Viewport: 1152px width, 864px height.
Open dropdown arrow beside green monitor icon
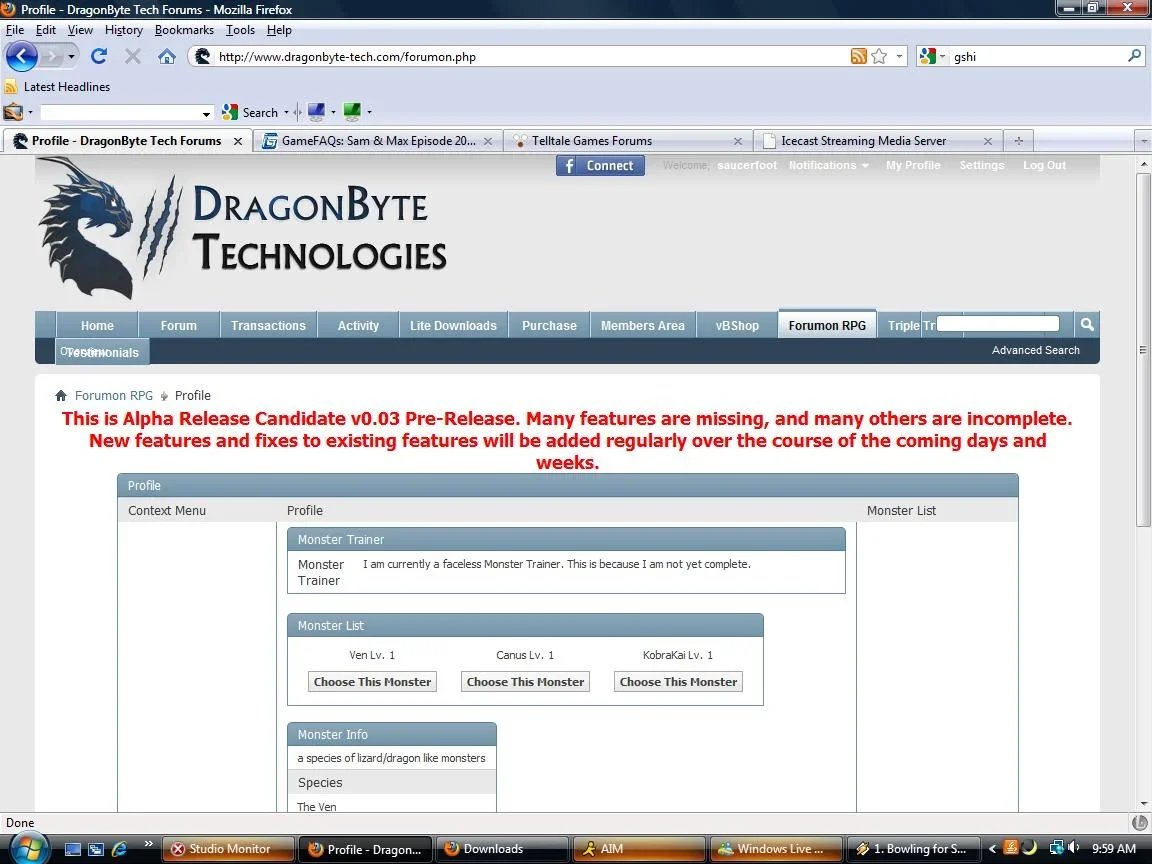[x=369, y=112]
